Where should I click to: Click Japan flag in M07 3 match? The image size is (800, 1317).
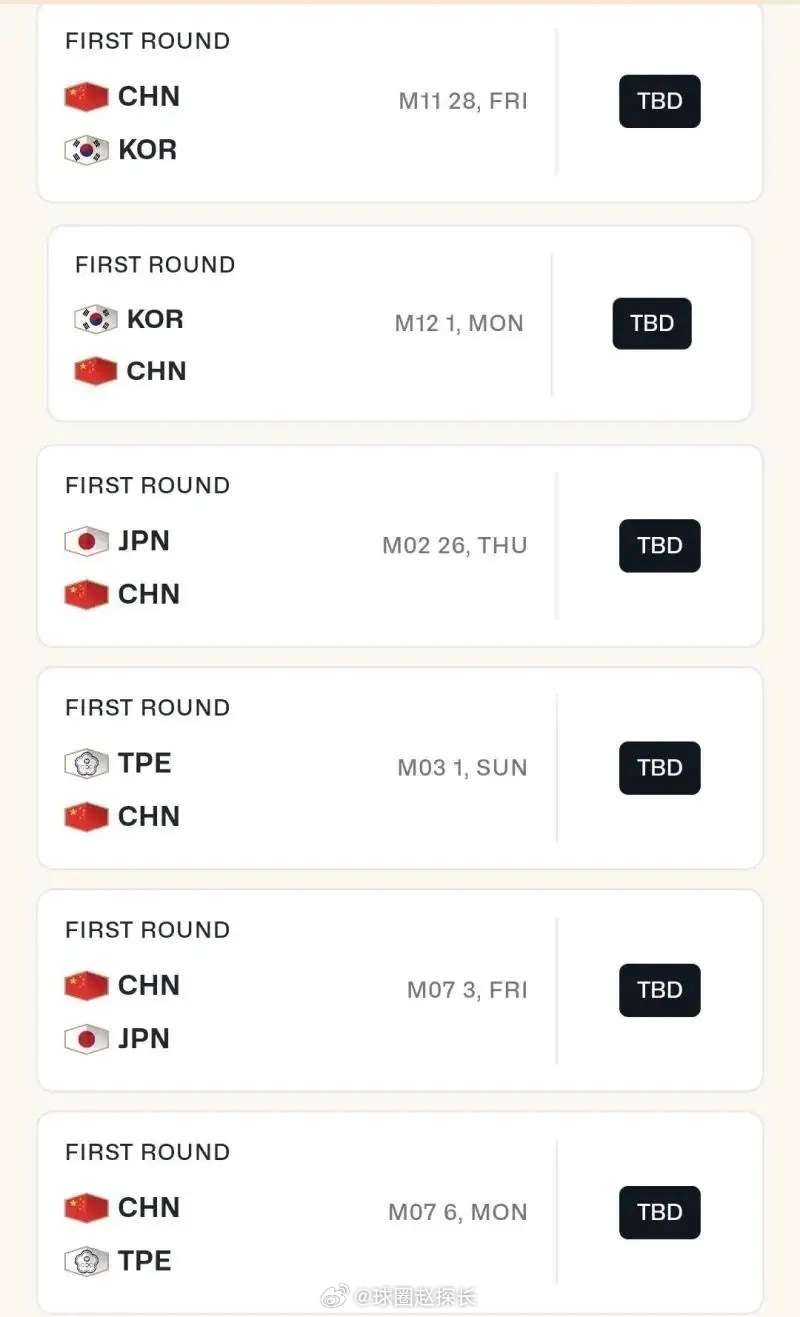[x=86, y=1039]
